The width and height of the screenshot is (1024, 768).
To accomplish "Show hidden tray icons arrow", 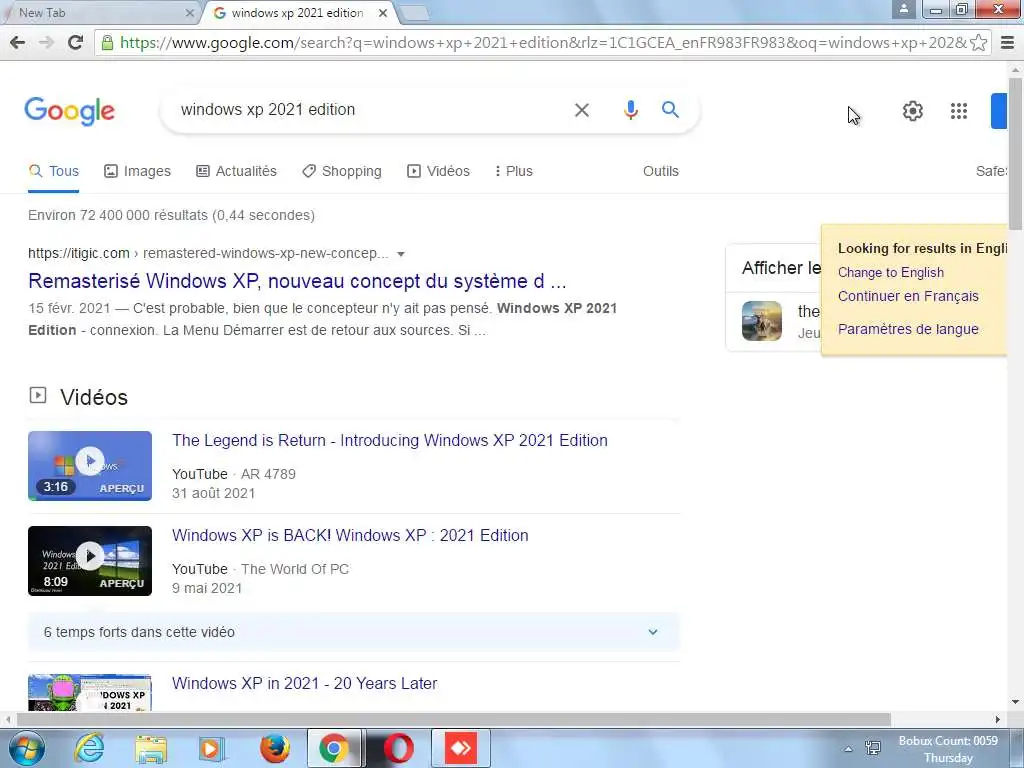I will (848, 749).
